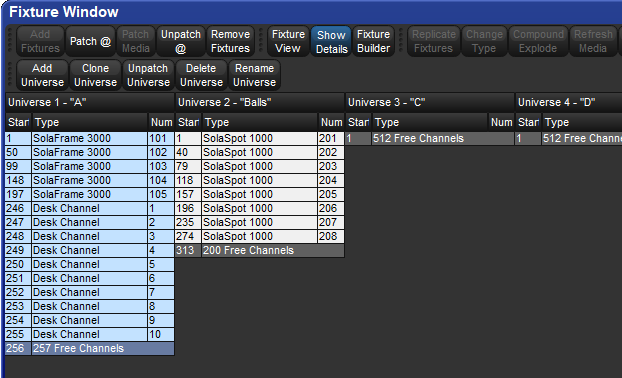The height and width of the screenshot is (378, 622).
Task: Click fixture number cell 208
Action: [x=331, y=236]
